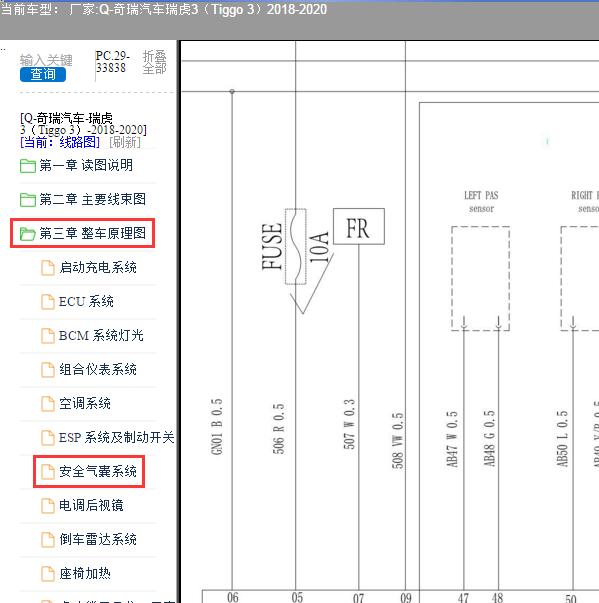Click the [刷新] refresh link
Screen dimensions: 599x603
125,142
